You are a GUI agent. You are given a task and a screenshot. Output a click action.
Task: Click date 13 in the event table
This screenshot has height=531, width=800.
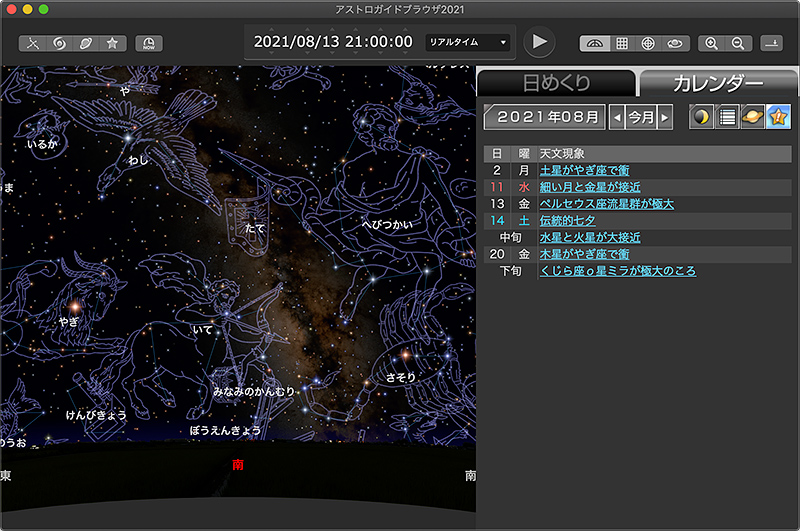click(x=497, y=204)
